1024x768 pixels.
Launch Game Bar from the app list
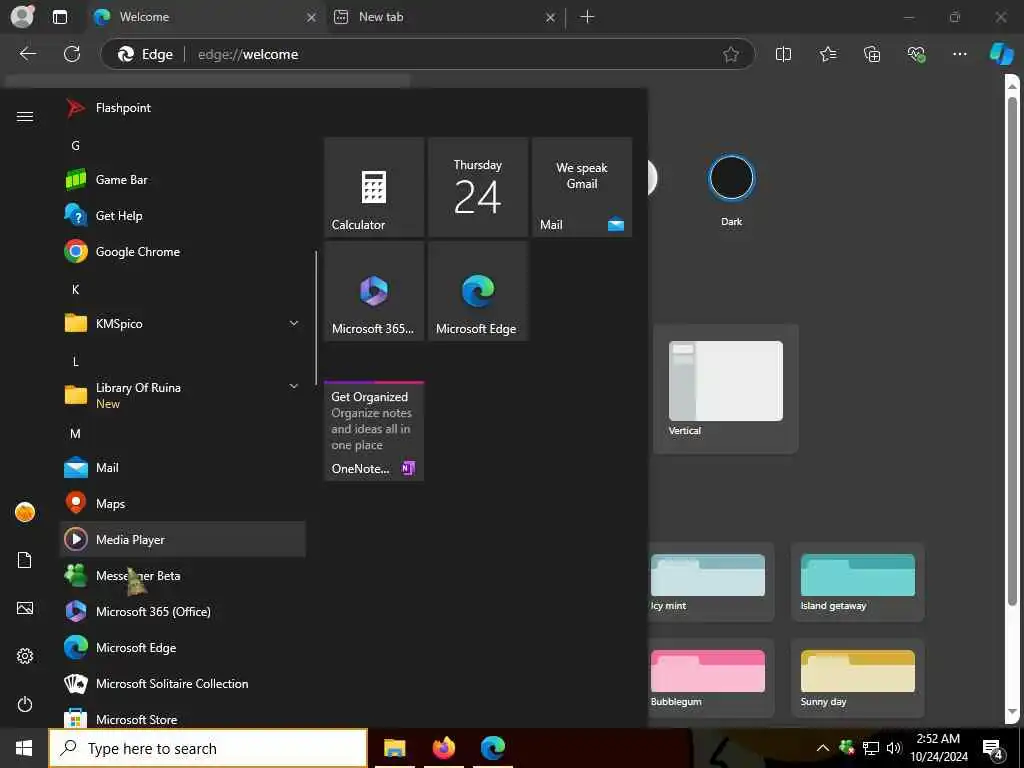coord(183,180)
